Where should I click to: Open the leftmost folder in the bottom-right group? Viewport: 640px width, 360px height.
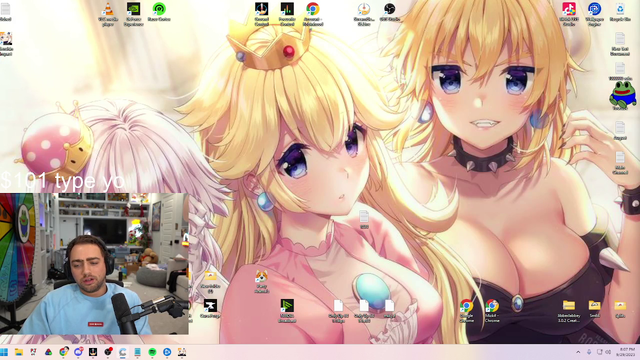(569, 310)
